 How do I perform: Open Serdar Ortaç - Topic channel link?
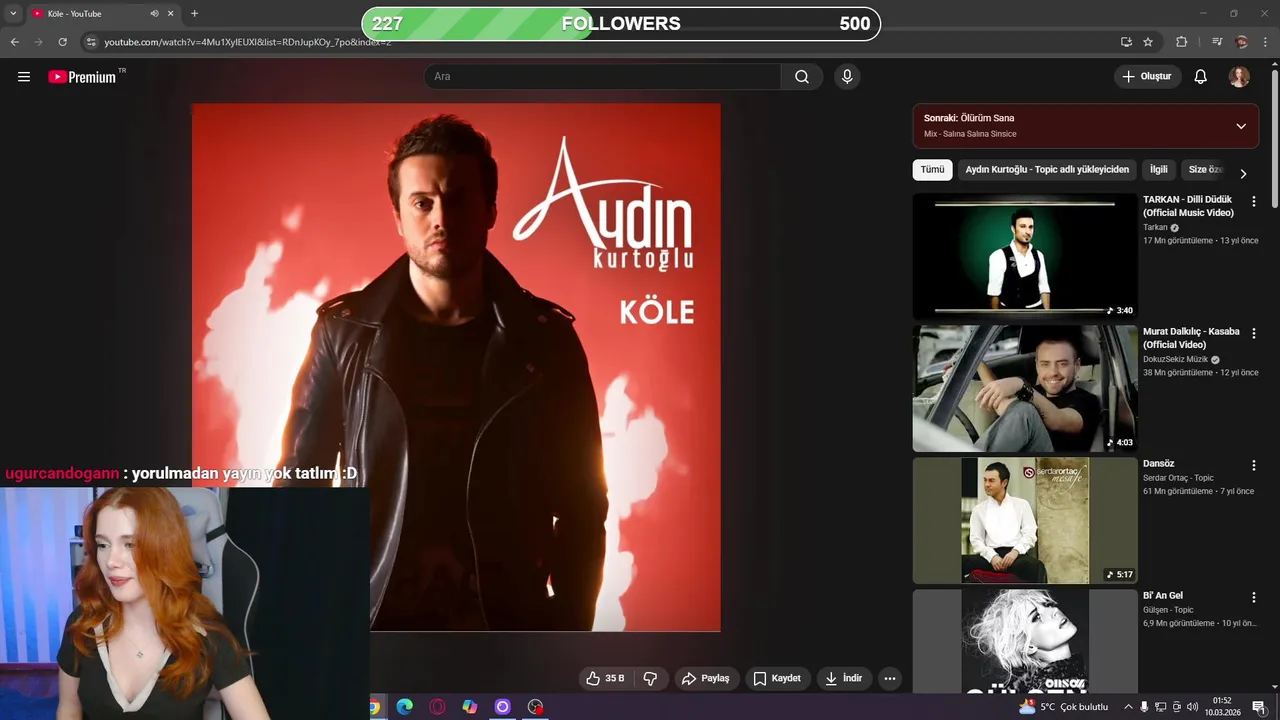pos(1178,478)
